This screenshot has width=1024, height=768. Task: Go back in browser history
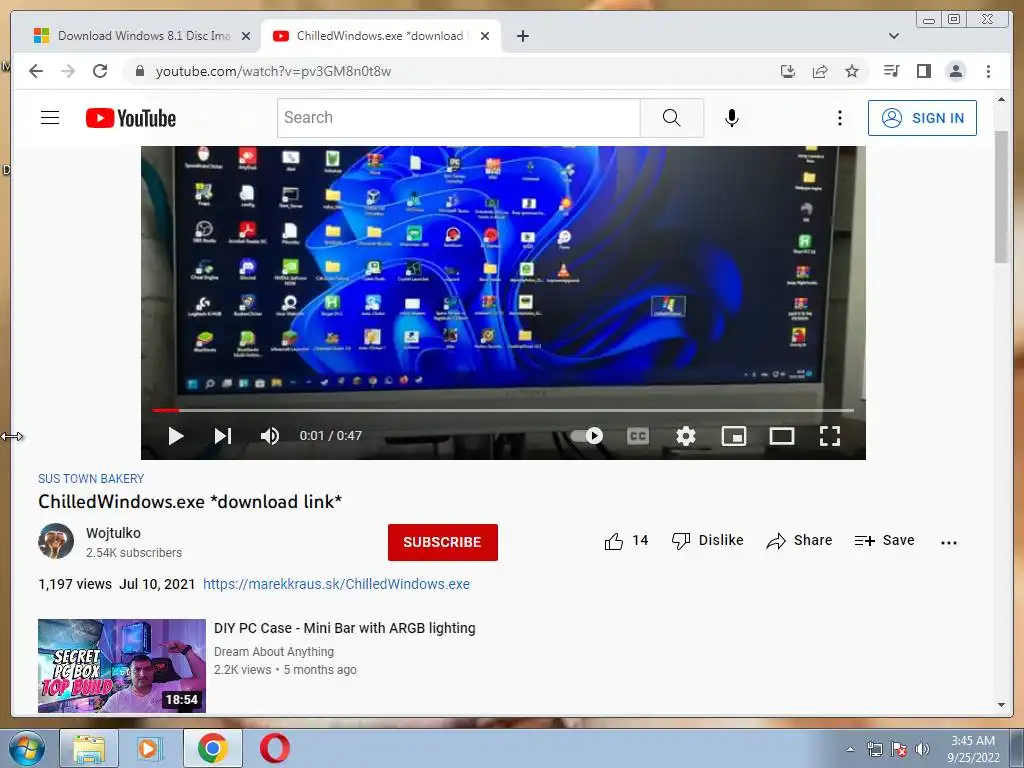tap(36, 71)
